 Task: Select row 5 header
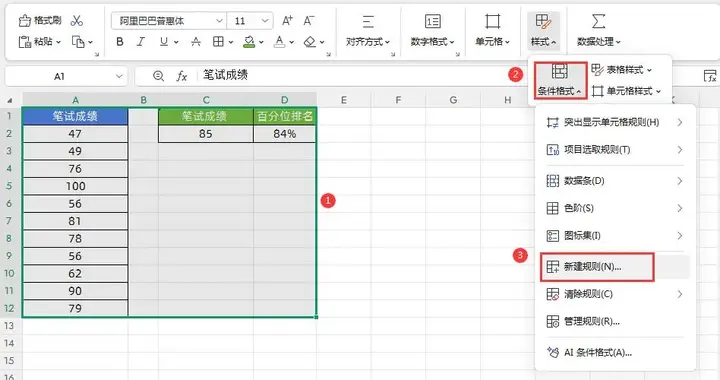pyautogui.click(x=10, y=186)
